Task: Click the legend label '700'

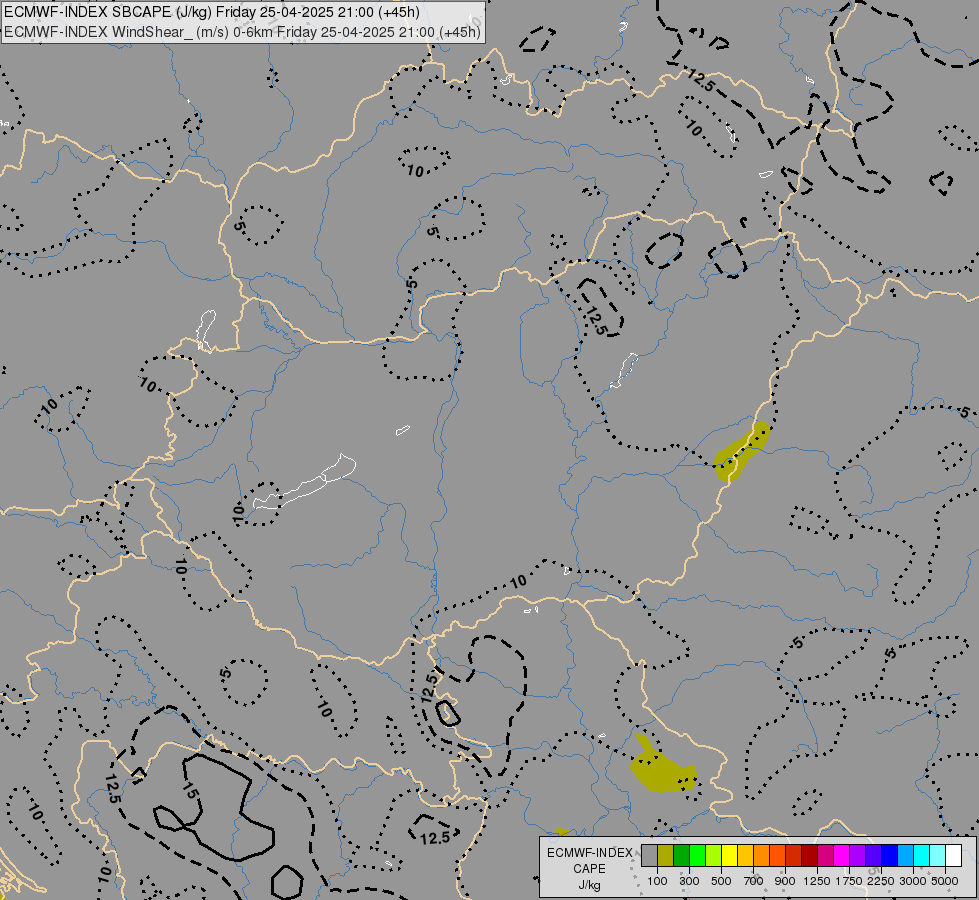Action: point(754,881)
